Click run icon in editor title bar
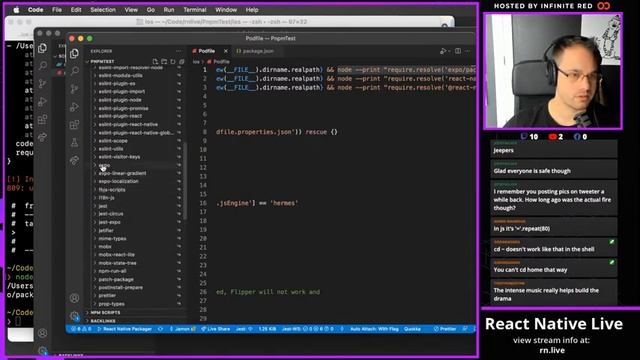This screenshot has height=360, width=640. pos(443,51)
